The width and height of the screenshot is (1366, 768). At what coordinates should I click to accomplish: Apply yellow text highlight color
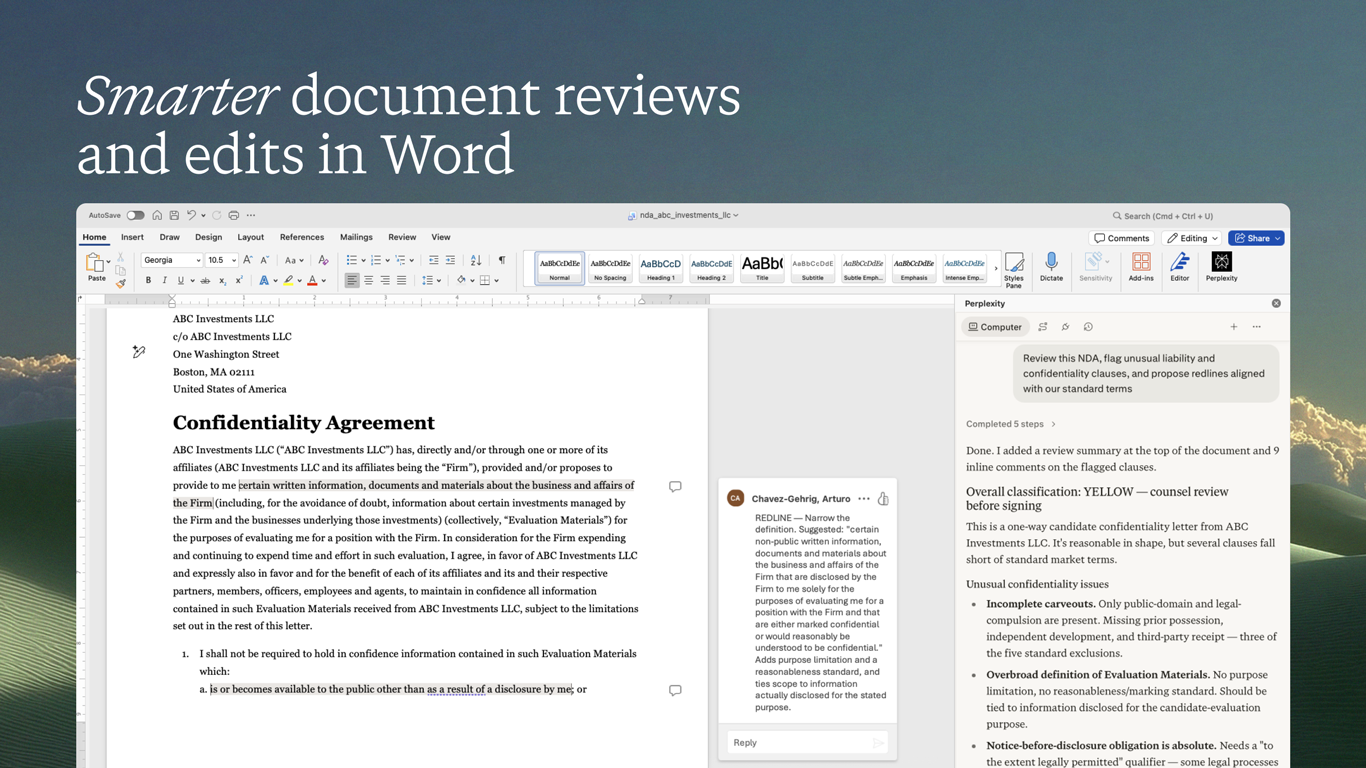point(288,281)
